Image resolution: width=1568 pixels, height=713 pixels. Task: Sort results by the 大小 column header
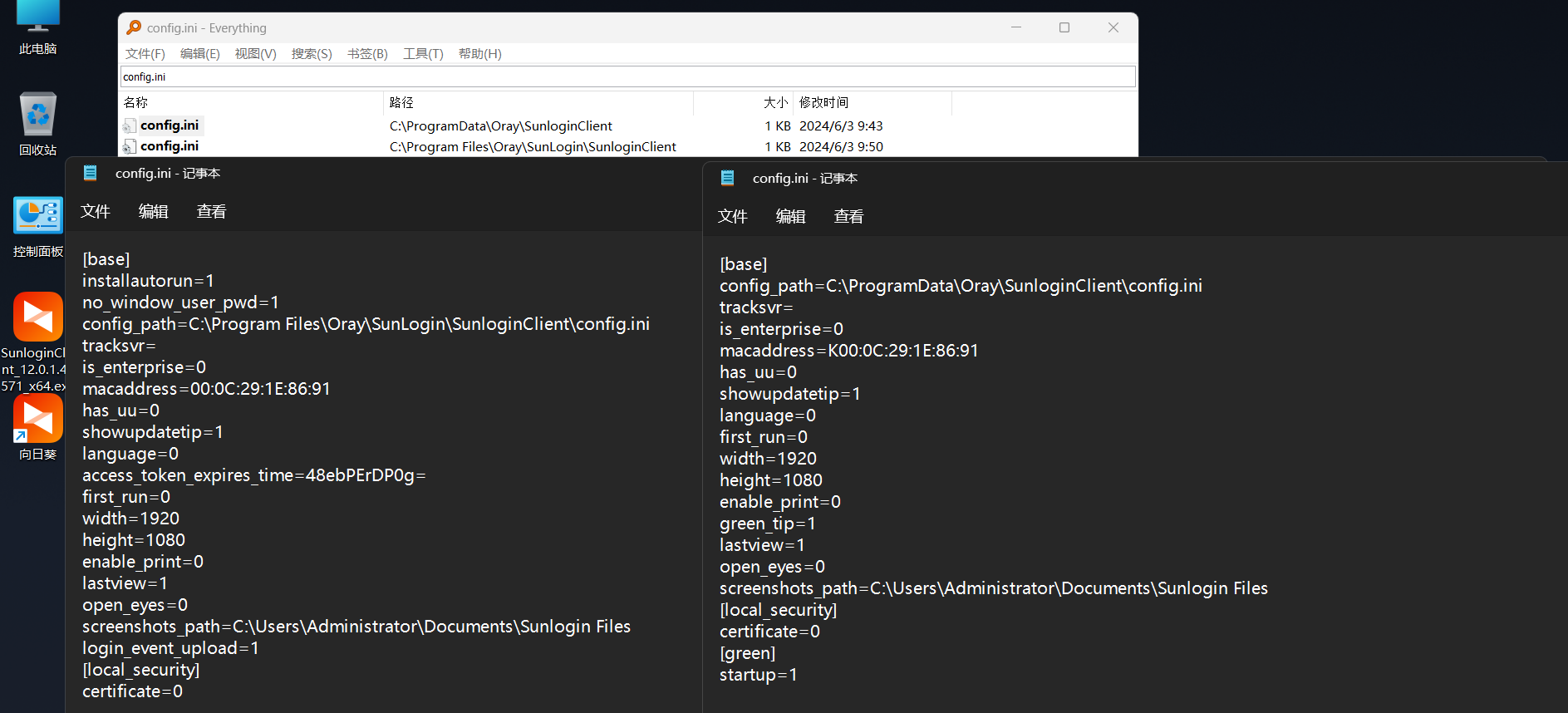[x=744, y=102]
